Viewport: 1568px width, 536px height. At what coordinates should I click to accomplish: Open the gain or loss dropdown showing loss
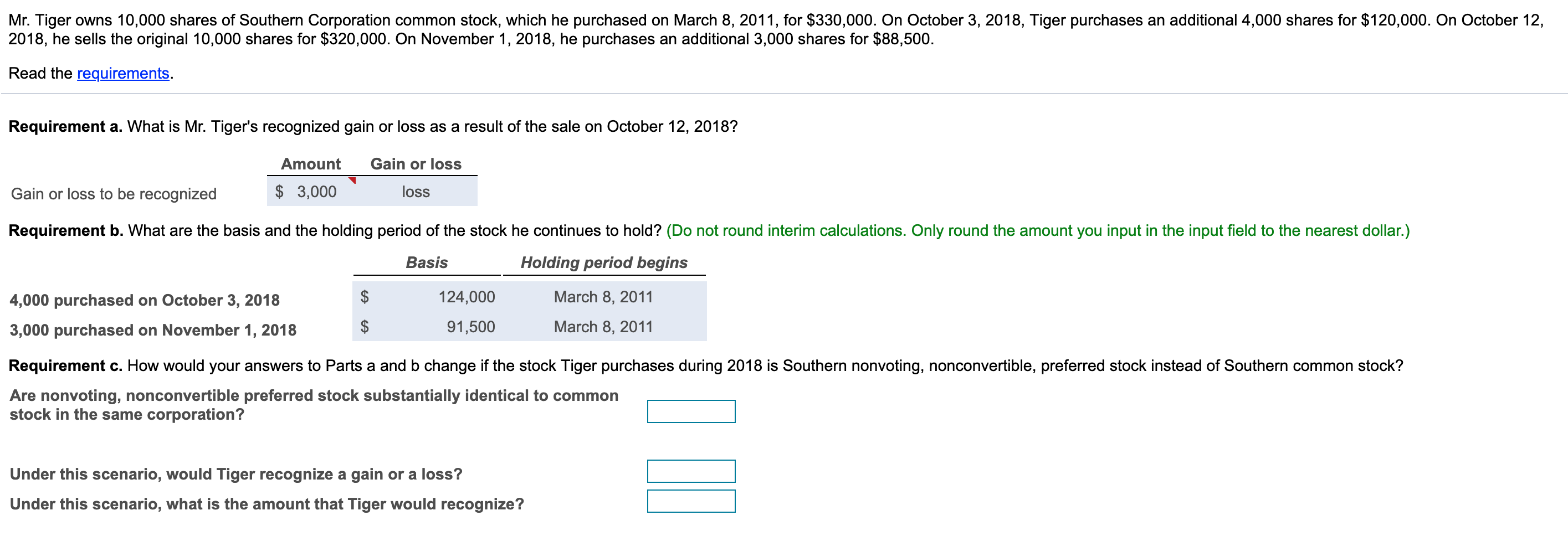coord(416,192)
